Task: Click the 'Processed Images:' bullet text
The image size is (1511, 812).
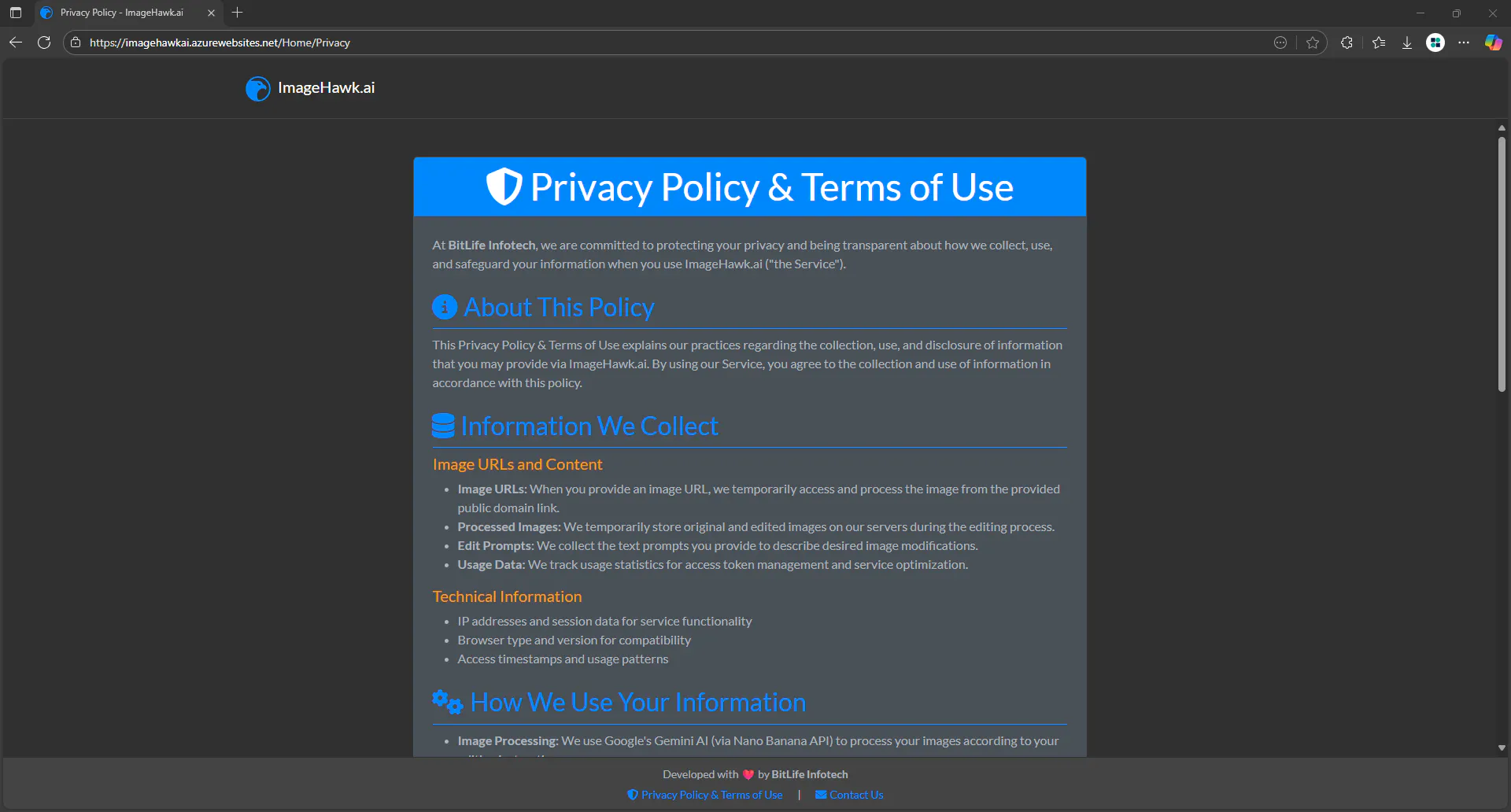Action: [509, 526]
